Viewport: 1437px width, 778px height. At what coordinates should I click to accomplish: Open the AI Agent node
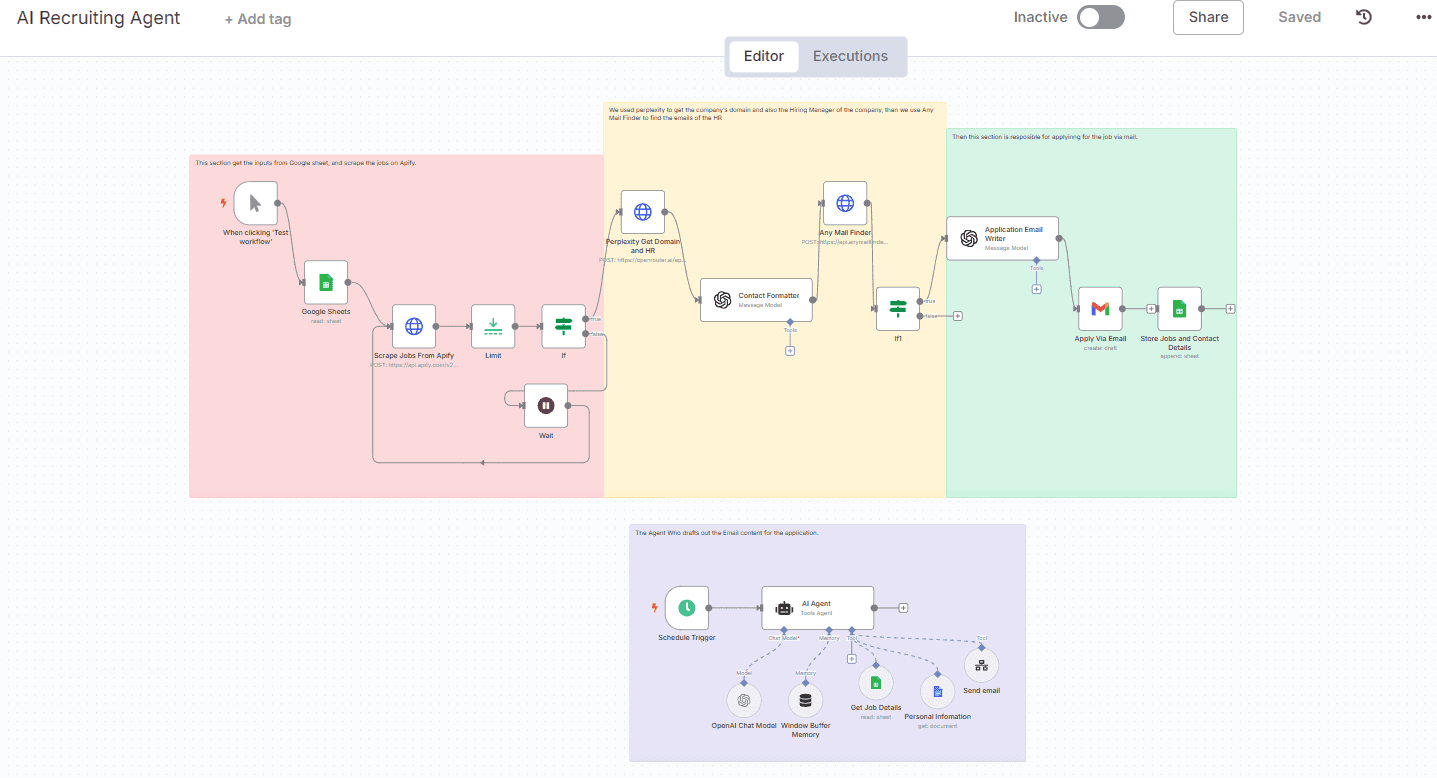(817, 608)
